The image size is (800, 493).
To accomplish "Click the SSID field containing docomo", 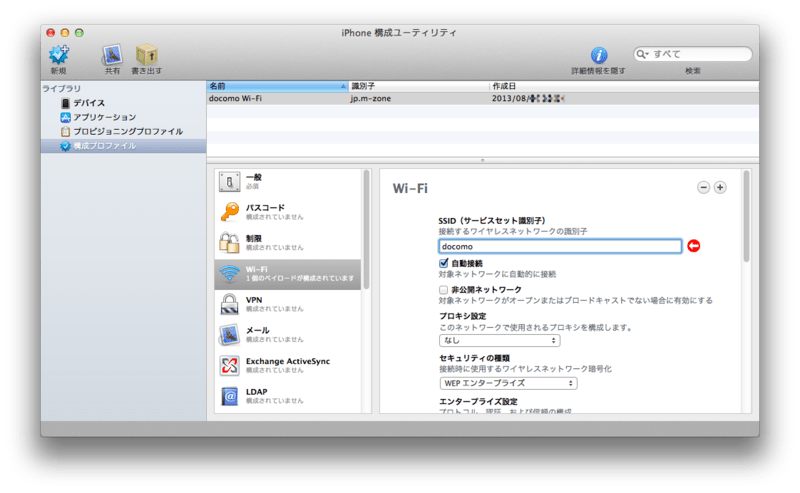I will pyautogui.click(x=560, y=246).
